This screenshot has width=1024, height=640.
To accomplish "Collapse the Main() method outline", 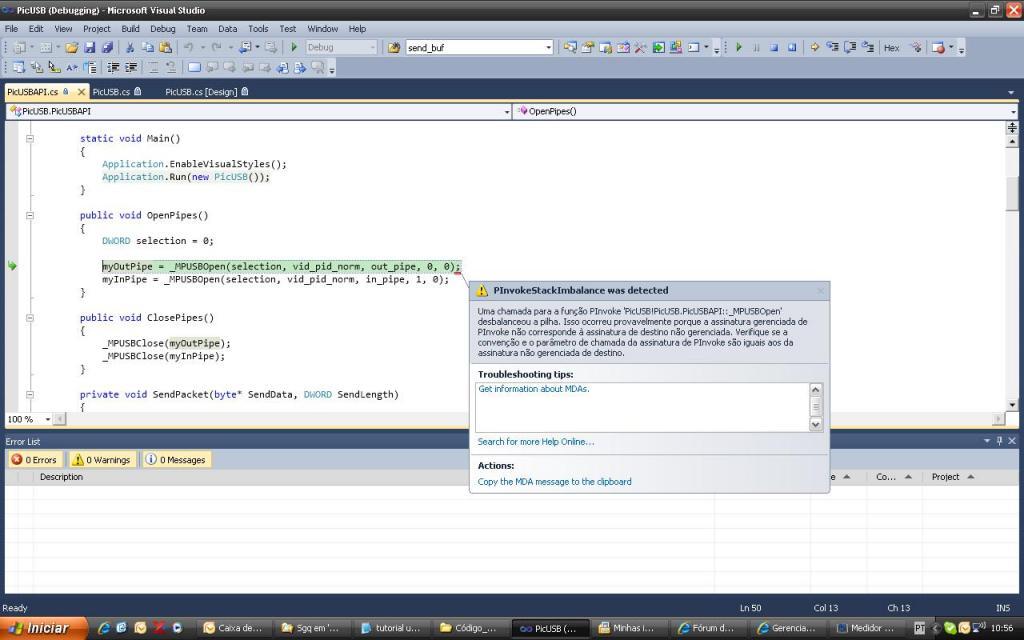I will (29, 138).
